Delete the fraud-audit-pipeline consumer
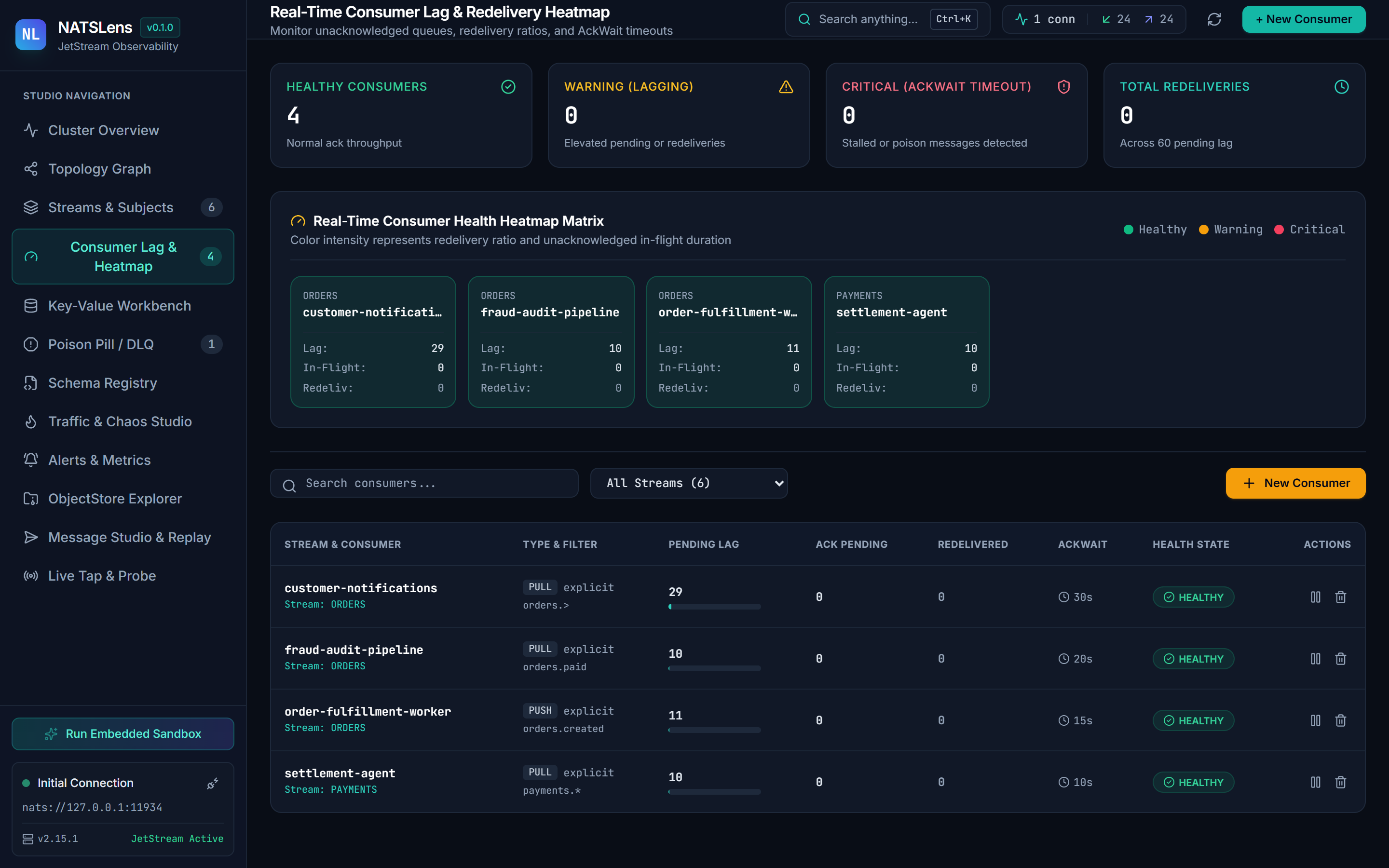Screen dimensions: 1389x868 (x=1341, y=659)
